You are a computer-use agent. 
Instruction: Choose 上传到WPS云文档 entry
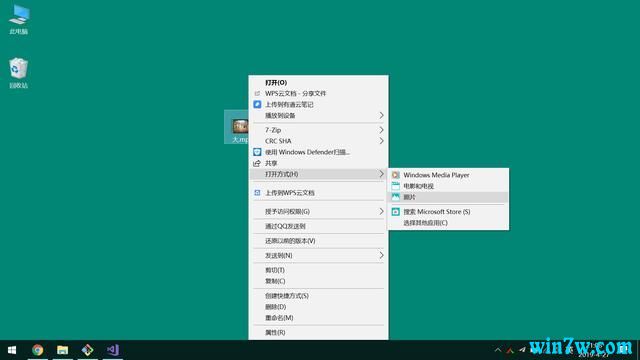click(x=318, y=193)
